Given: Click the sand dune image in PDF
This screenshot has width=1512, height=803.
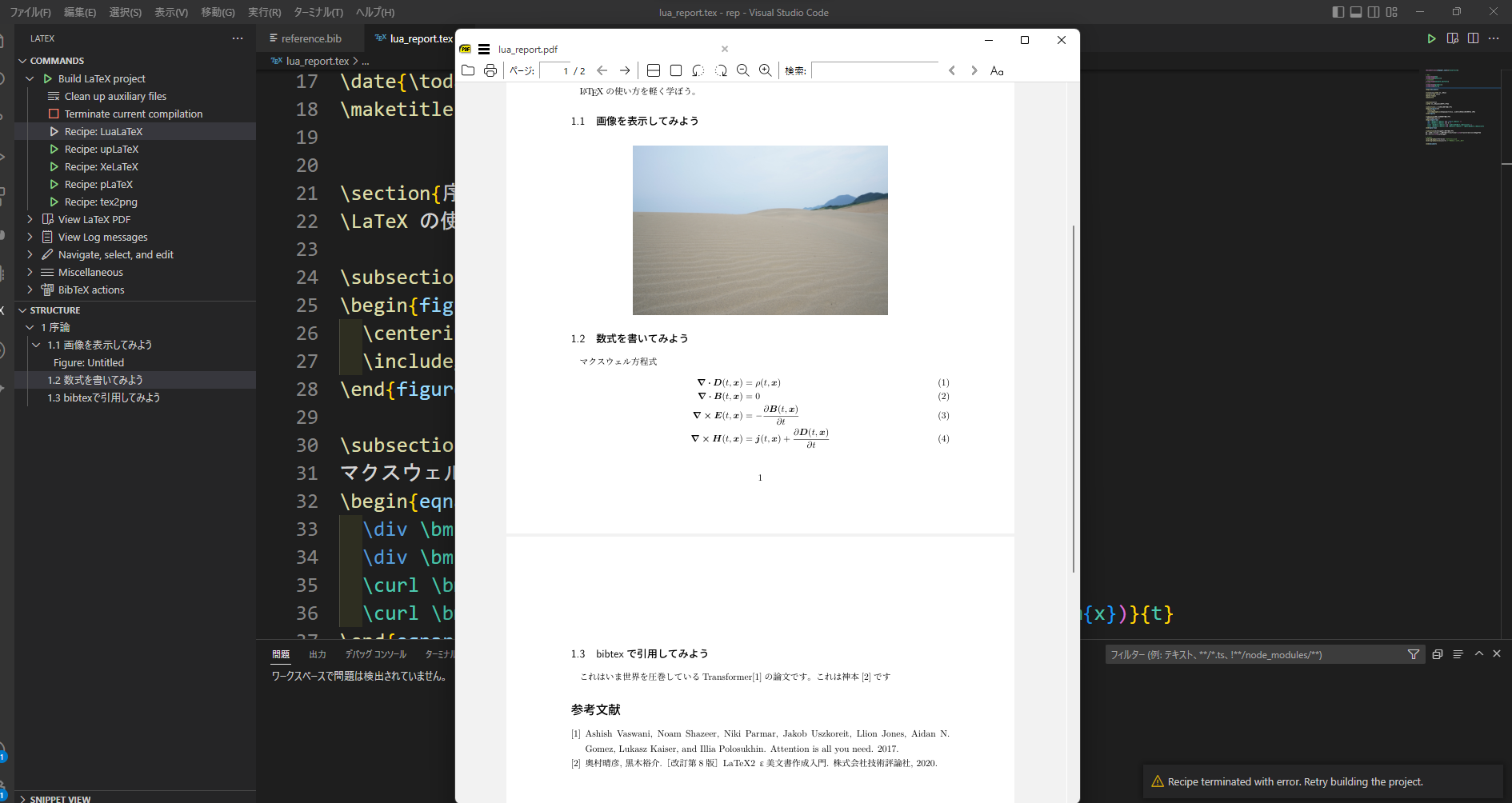Looking at the screenshot, I should click(x=760, y=230).
